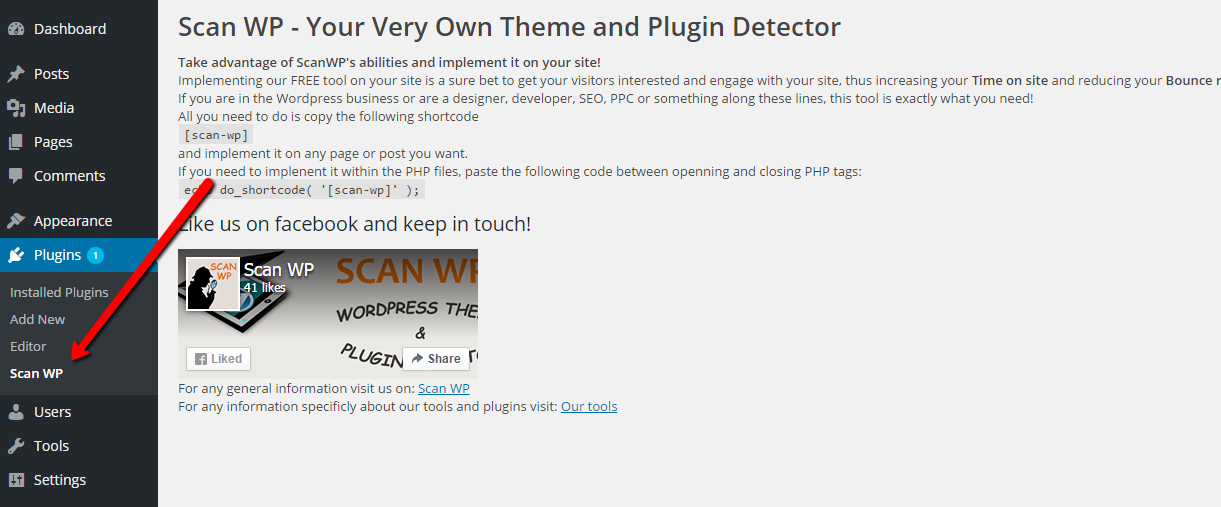
Task: Click the Plugins plug icon
Action: tap(16, 255)
